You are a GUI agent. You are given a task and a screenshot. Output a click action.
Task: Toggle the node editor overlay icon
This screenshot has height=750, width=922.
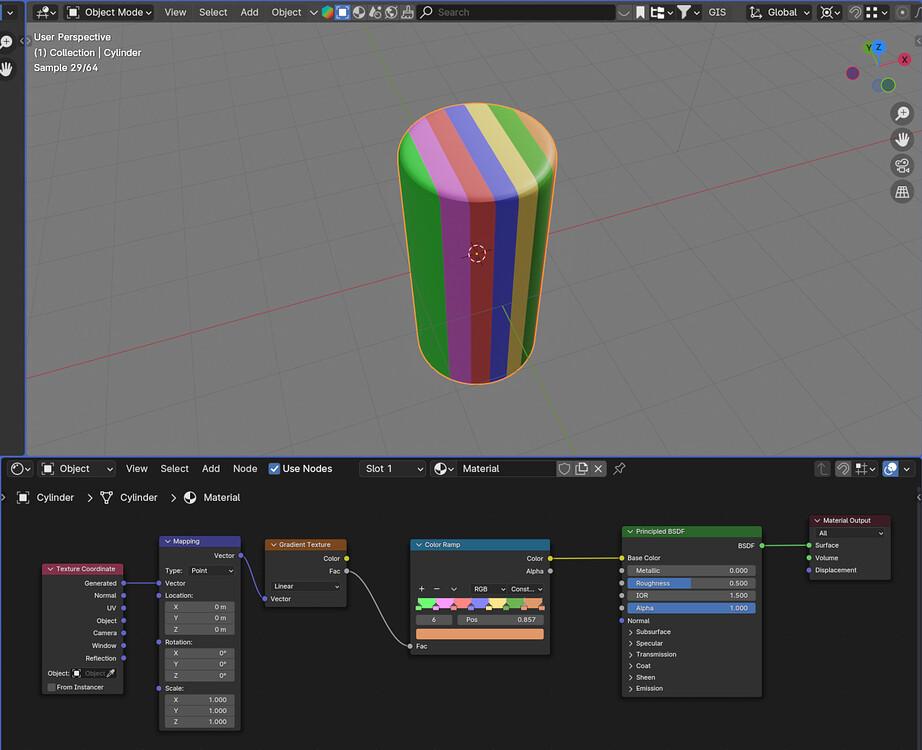click(x=890, y=469)
